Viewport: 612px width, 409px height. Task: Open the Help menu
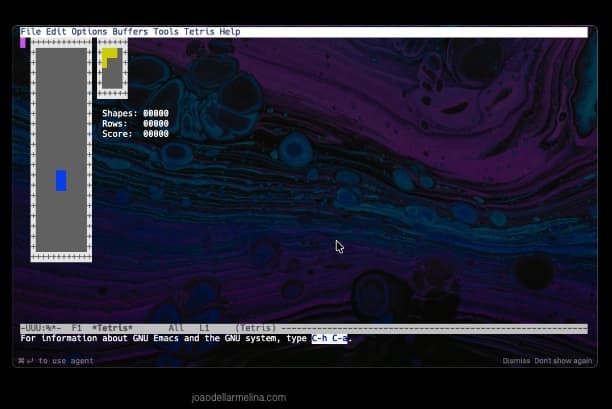click(x=230, y=32)
